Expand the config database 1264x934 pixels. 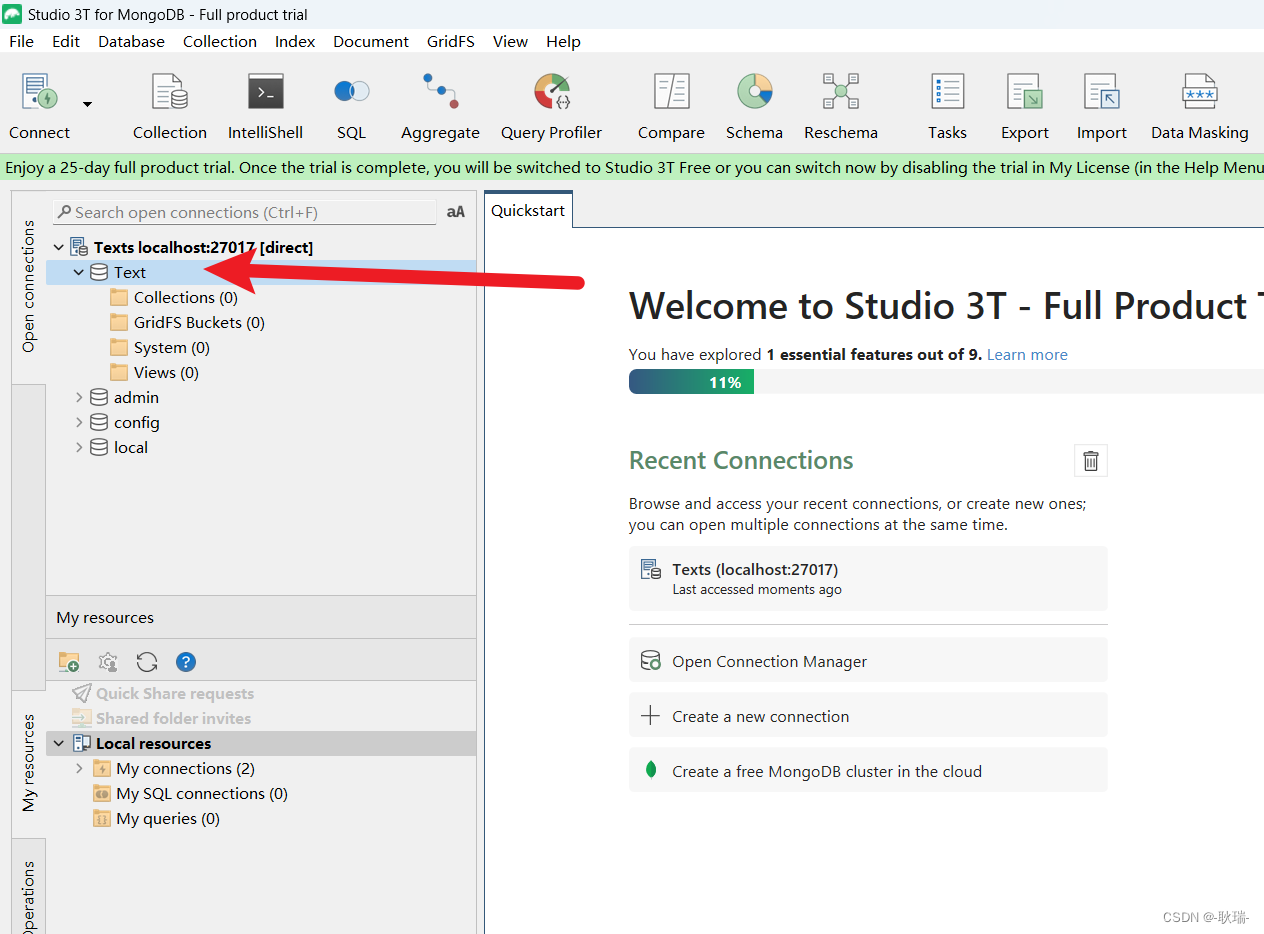79,422
